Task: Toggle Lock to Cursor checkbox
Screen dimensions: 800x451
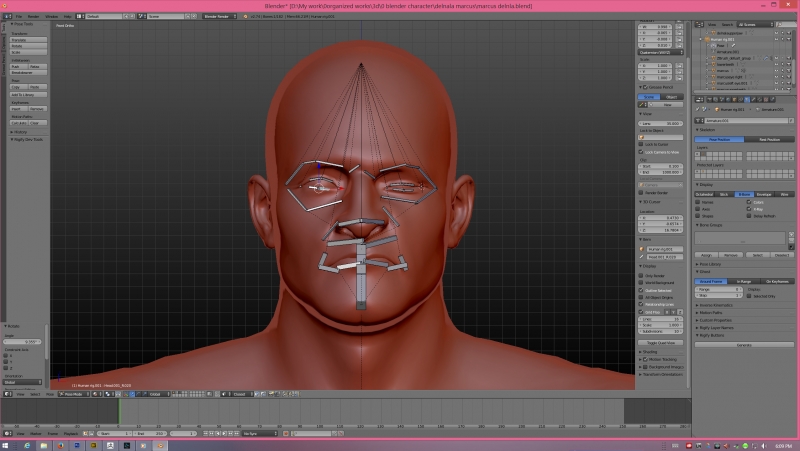Action: coord(641,144)
